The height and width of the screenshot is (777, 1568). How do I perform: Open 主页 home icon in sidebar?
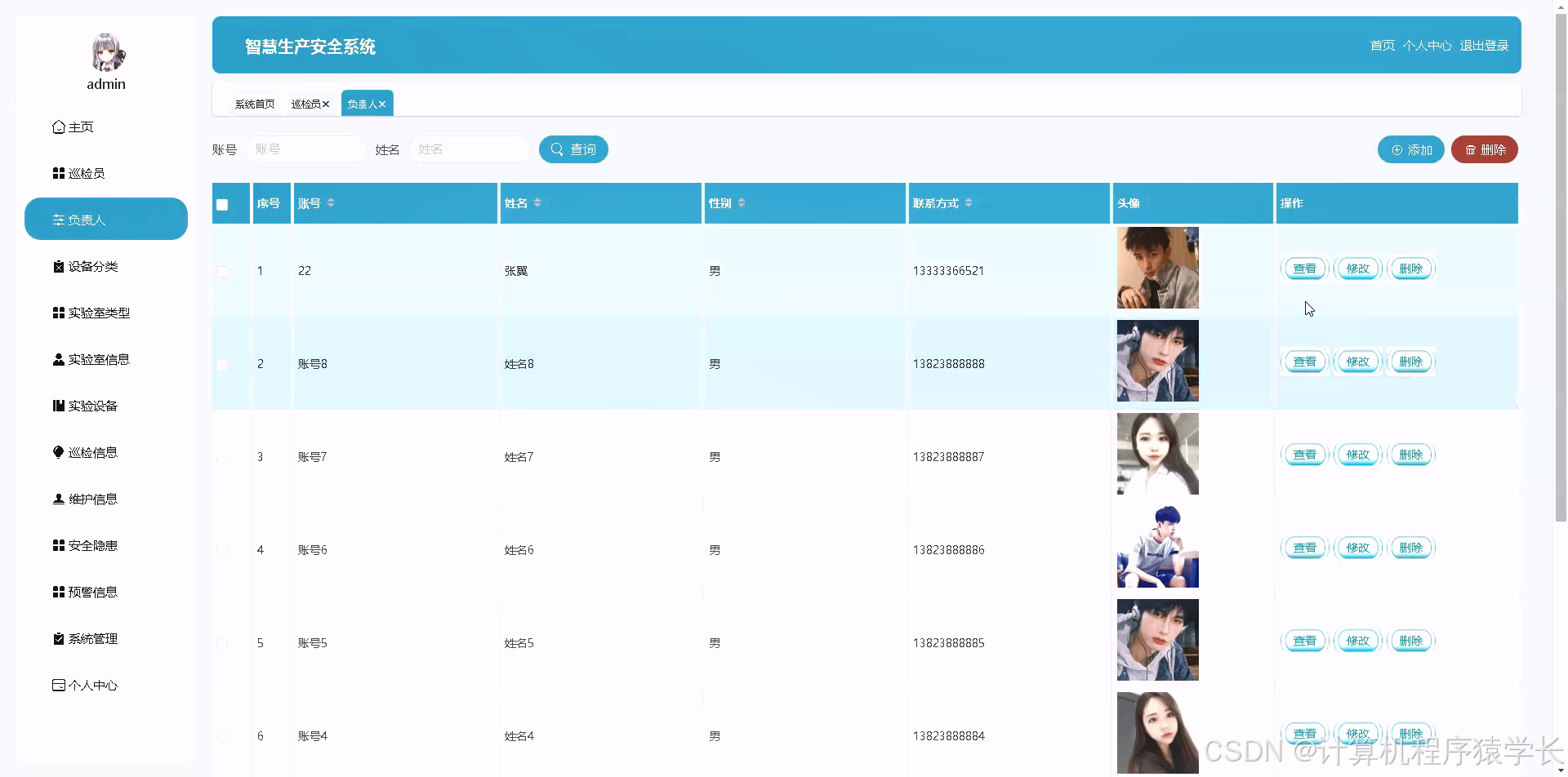(x=59, y=127)
